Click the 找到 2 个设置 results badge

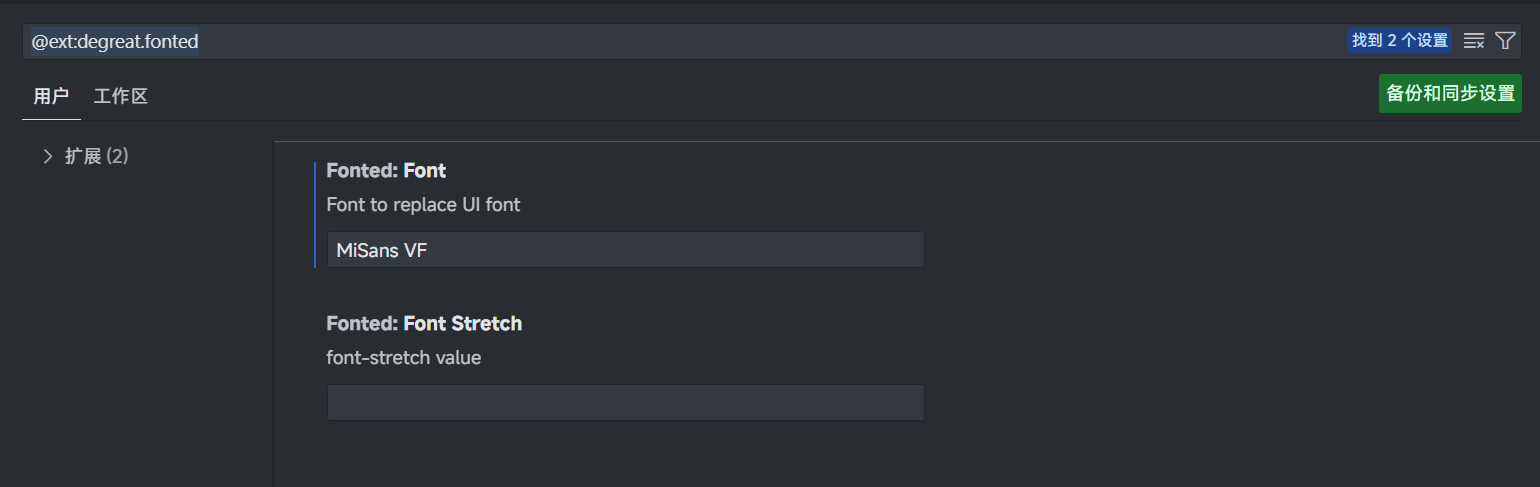(1400, 41)
